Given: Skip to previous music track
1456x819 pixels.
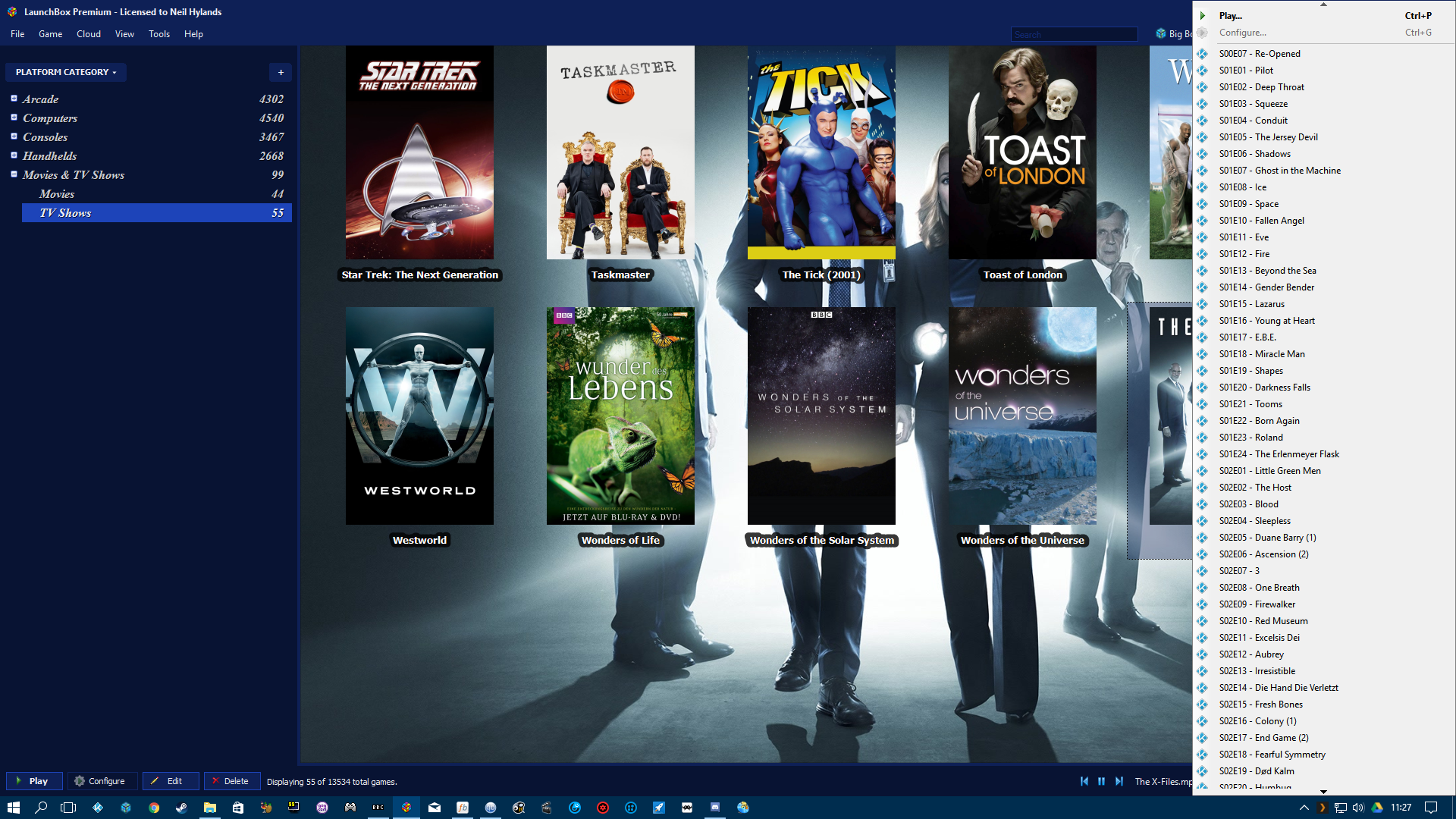Looking at the screenshot, I should click(1084, 781).
